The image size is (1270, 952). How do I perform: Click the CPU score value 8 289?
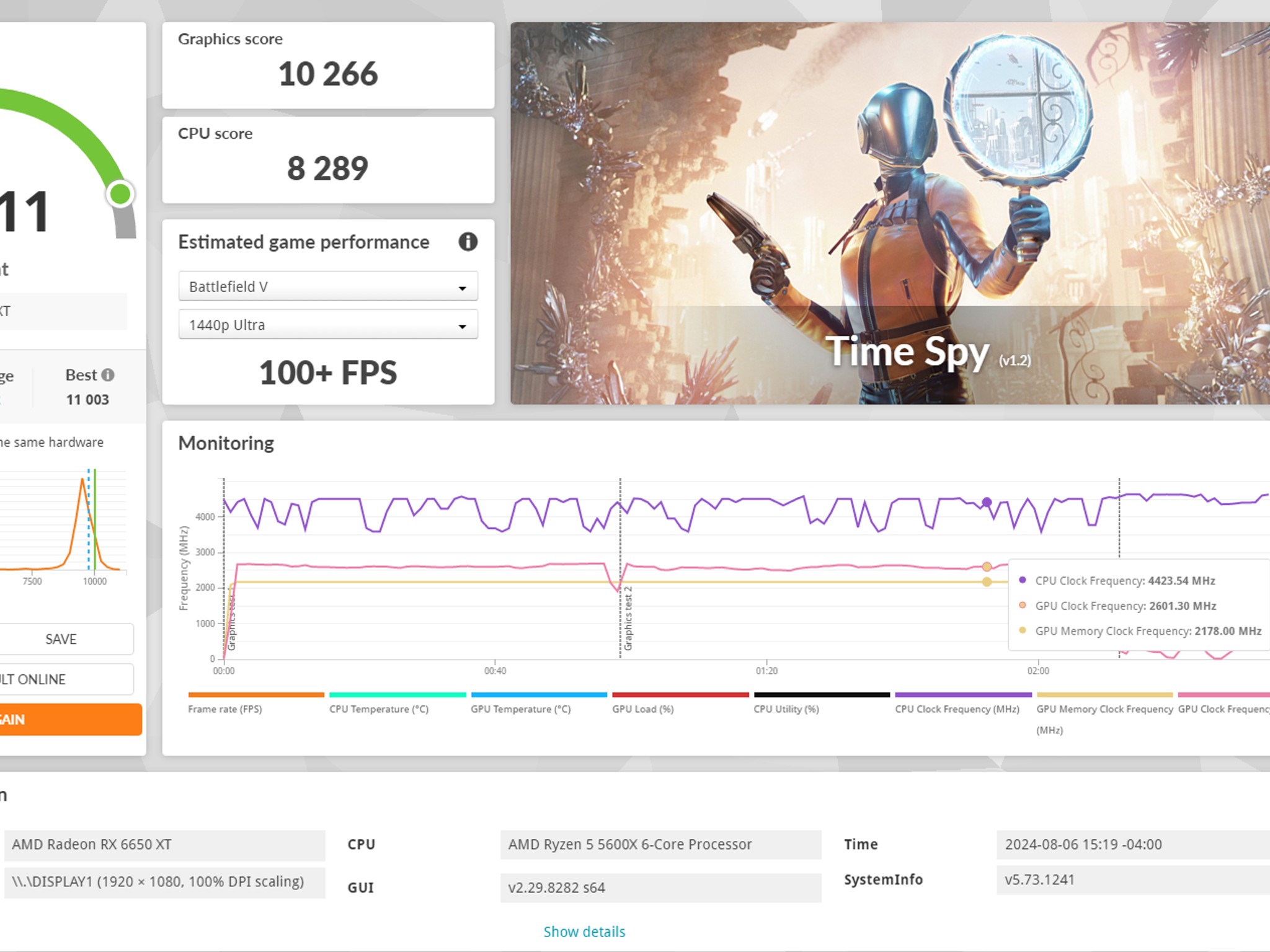coord(328,169)
